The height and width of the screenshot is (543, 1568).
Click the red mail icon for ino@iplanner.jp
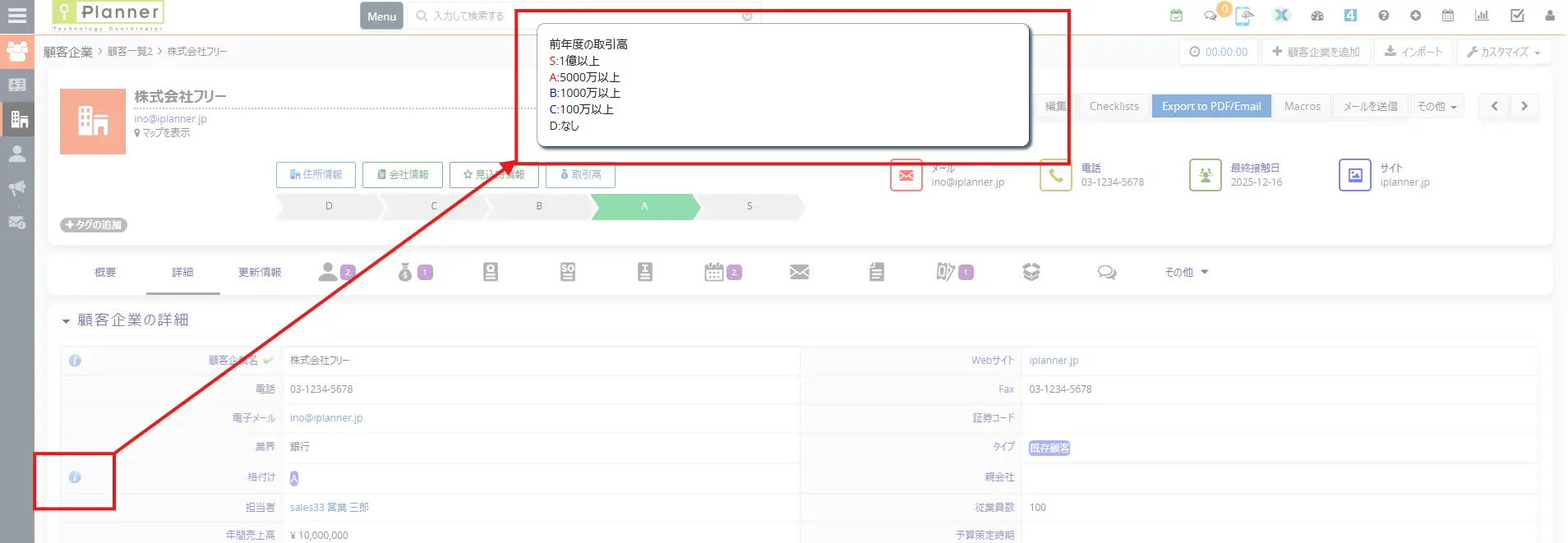pos(906,175)
